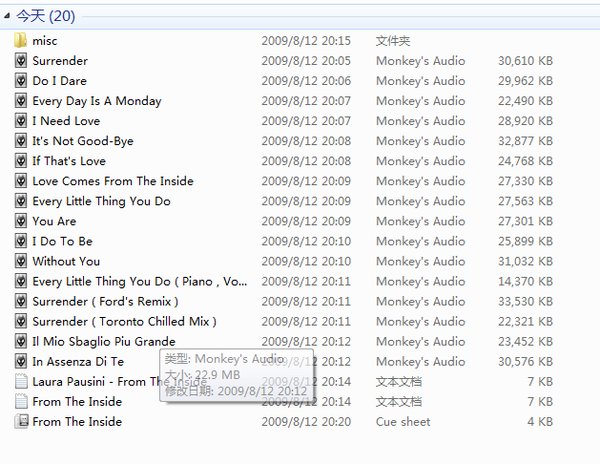
Task: Click the date 2009/8/12 20:05
Action: [x=306, y=61]
